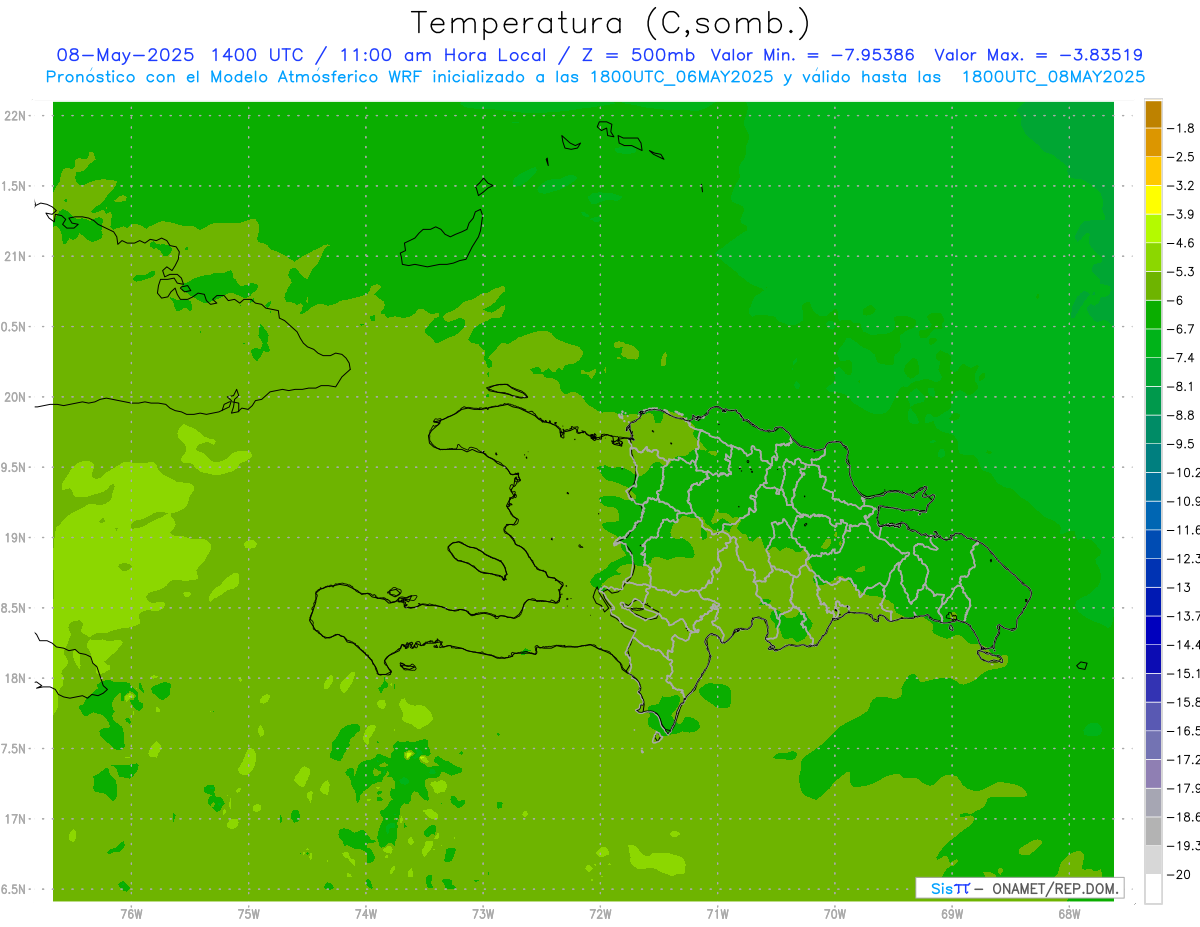Click the '-20' colorbar value
The image size is (1200, 927).
[x=1178, y=874]
